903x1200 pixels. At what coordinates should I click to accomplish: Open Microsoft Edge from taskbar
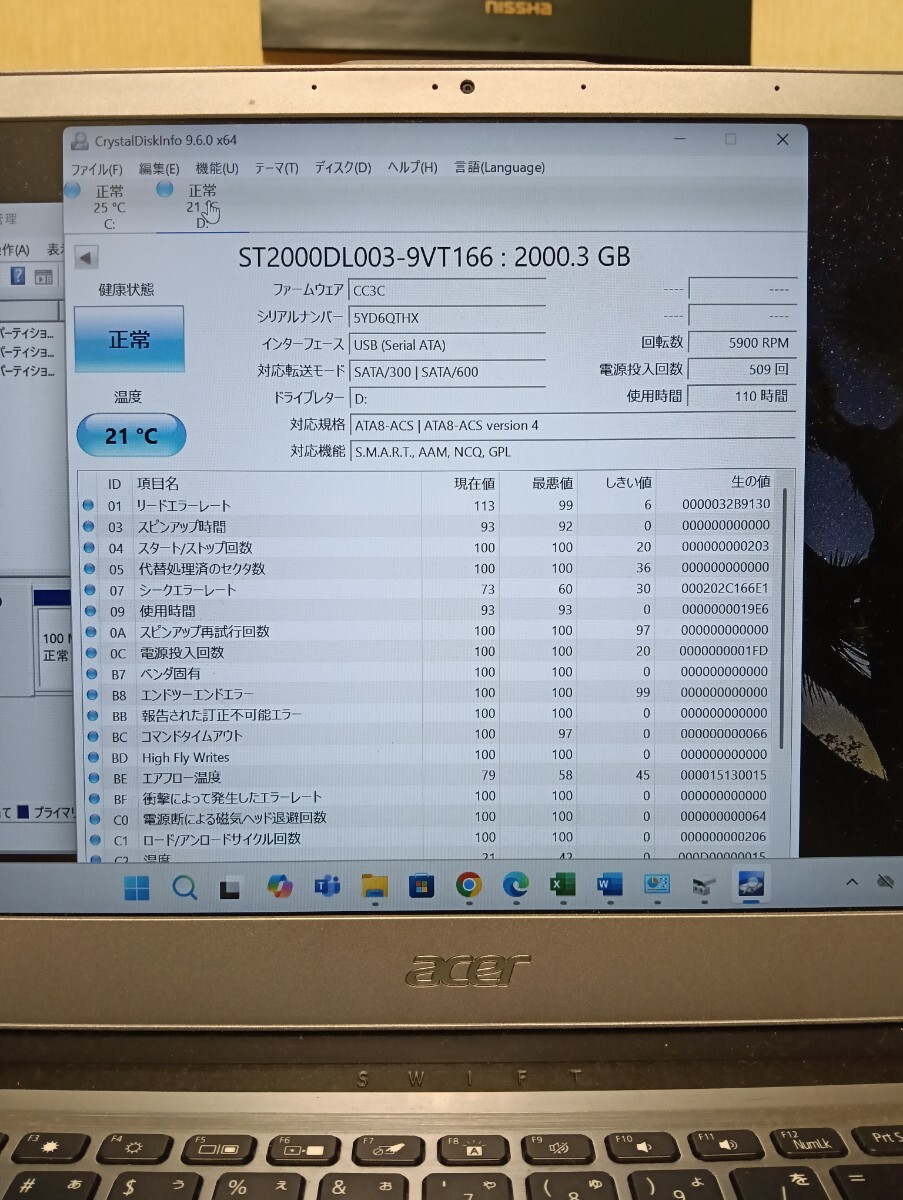tap(515, 885)
